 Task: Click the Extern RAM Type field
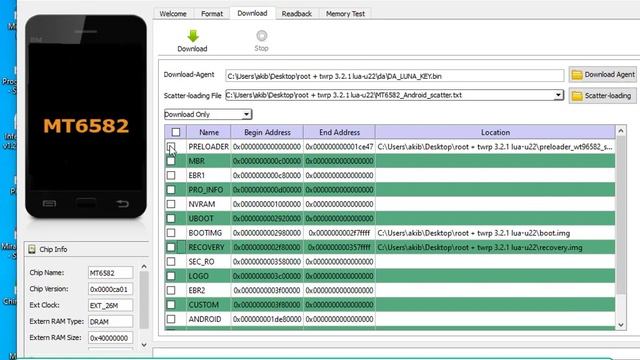tap(110, 322)
